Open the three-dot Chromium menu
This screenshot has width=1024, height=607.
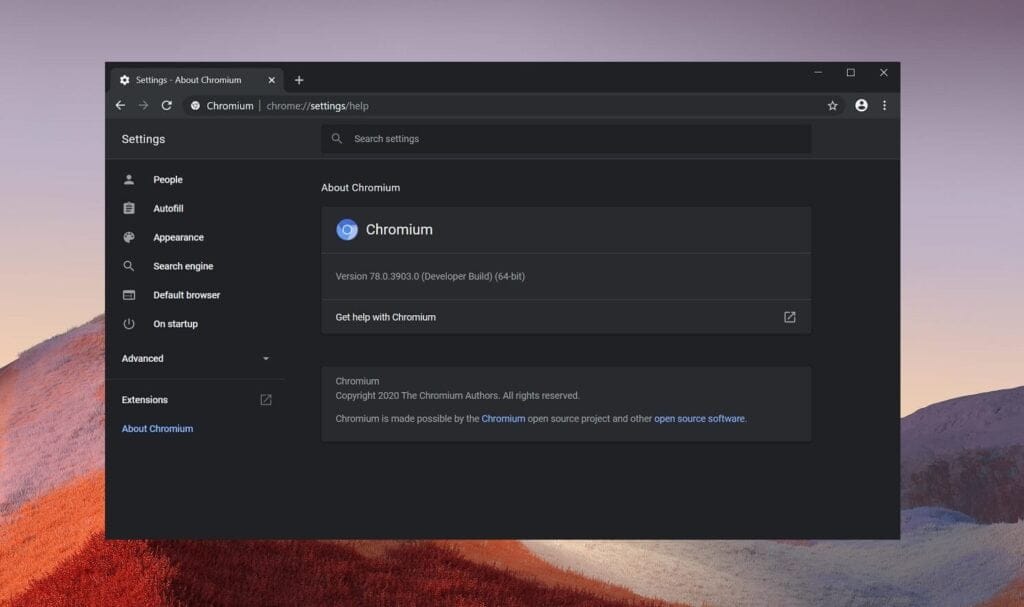(884, 105)
